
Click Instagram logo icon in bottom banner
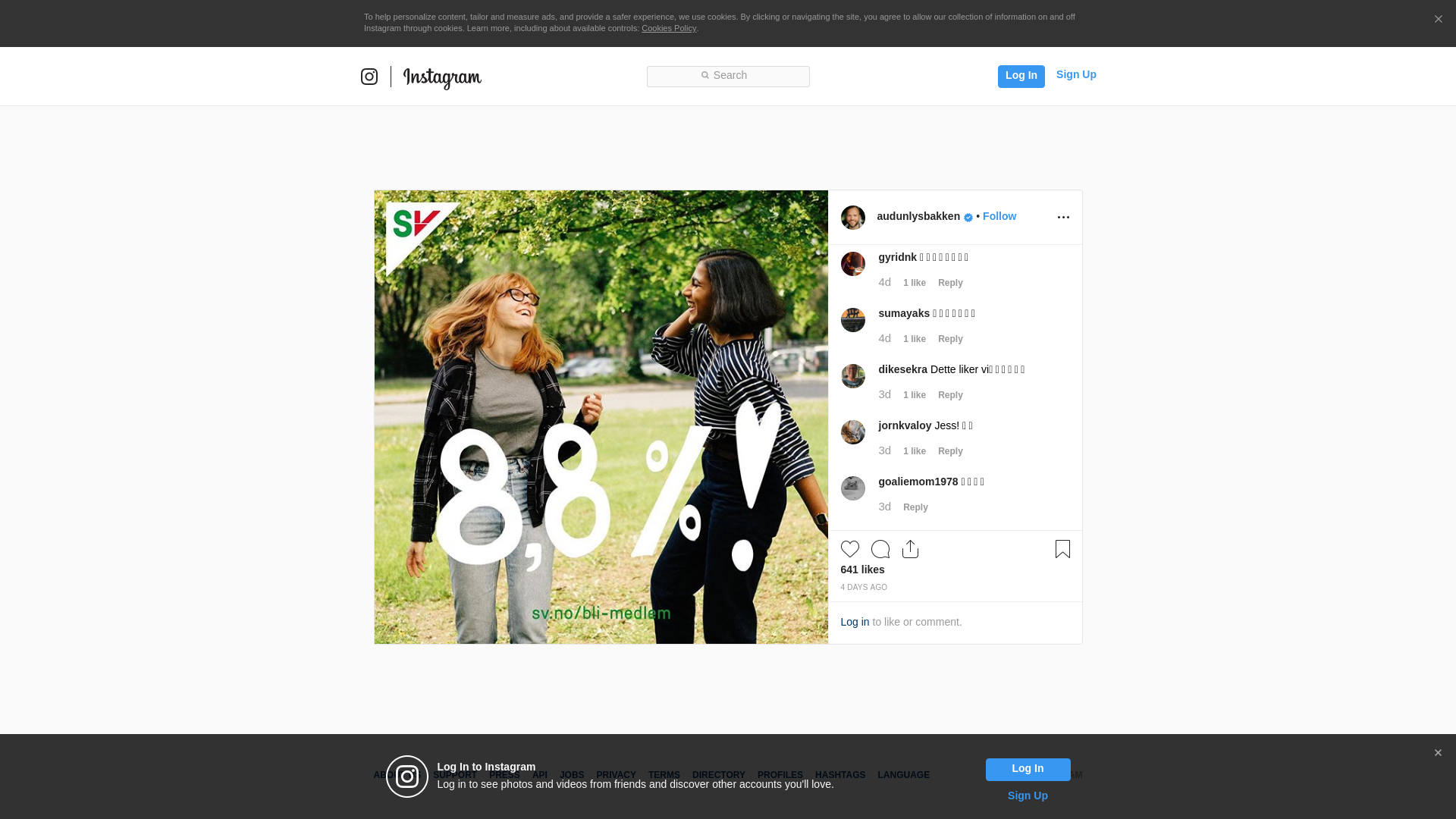point(407,777)
